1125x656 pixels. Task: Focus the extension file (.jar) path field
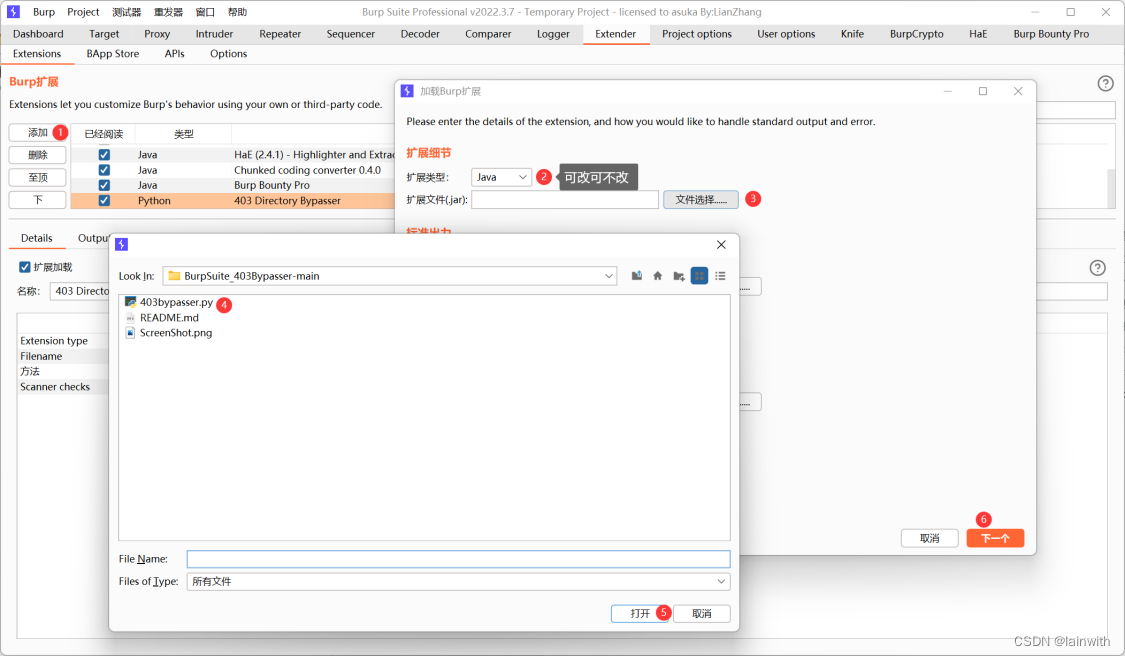click(x=565, y=200)
